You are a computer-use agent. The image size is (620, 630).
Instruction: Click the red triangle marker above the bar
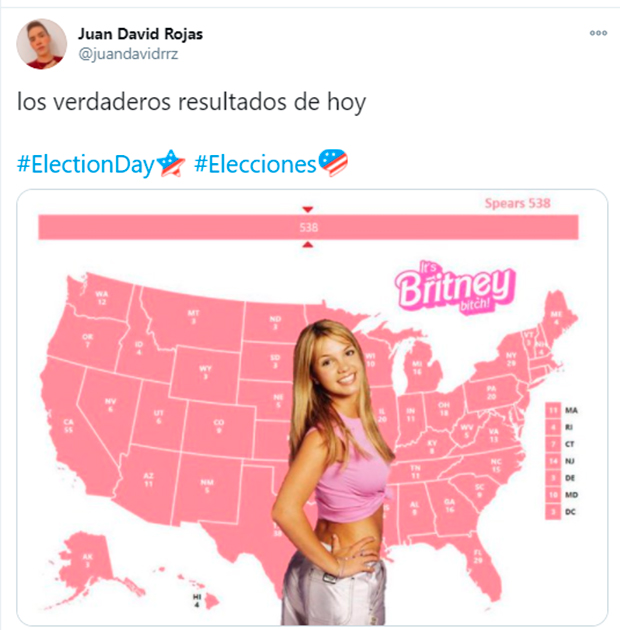pyautogui.click(x=308, y=209)
